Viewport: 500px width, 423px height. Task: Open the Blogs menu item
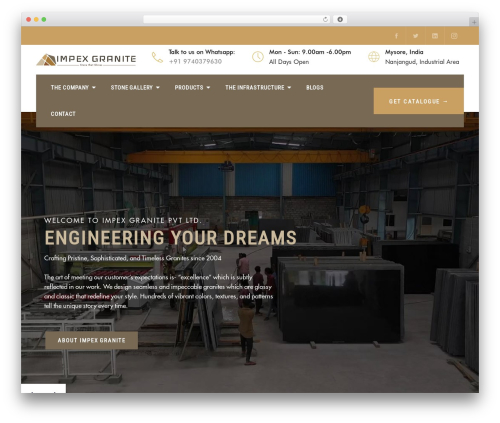click(x=315, y=88)
